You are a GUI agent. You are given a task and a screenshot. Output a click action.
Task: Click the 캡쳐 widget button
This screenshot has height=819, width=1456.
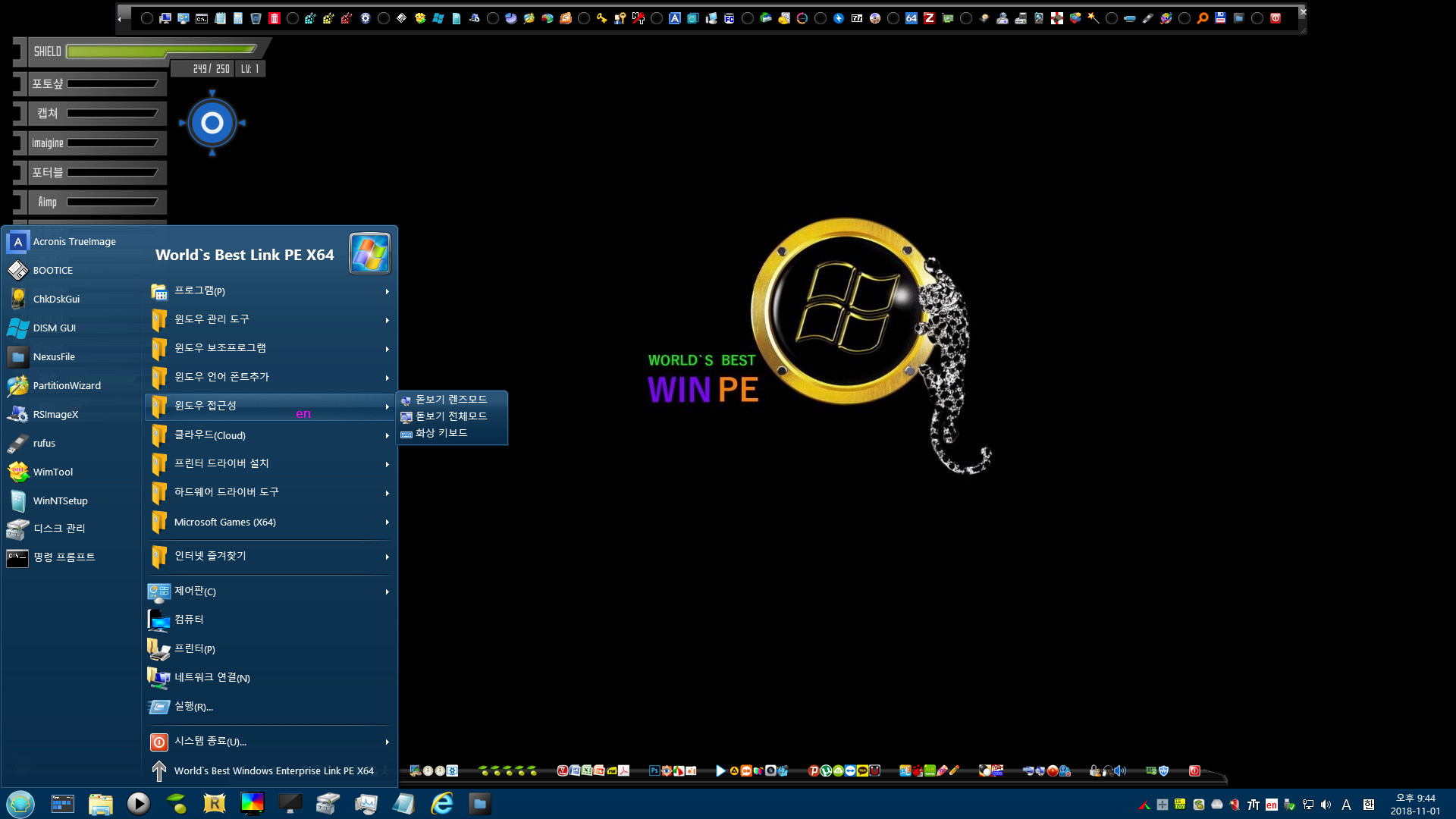click(x=96, y=114)
